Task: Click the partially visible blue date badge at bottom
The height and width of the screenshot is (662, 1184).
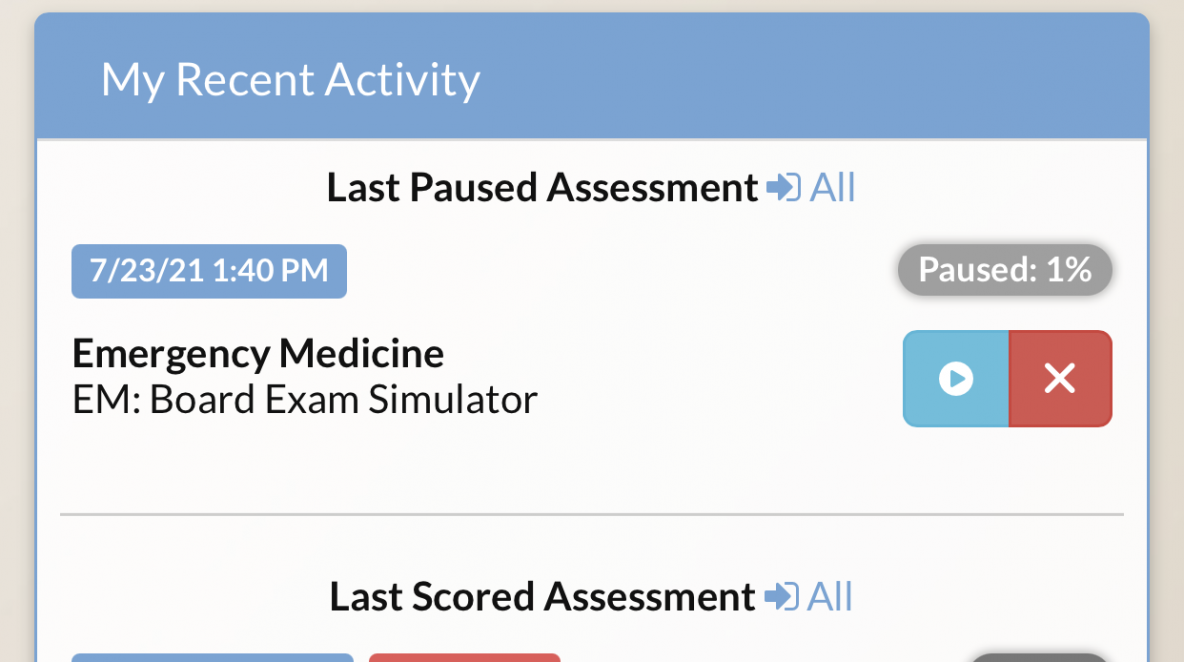Action: [x=212, y=657]
